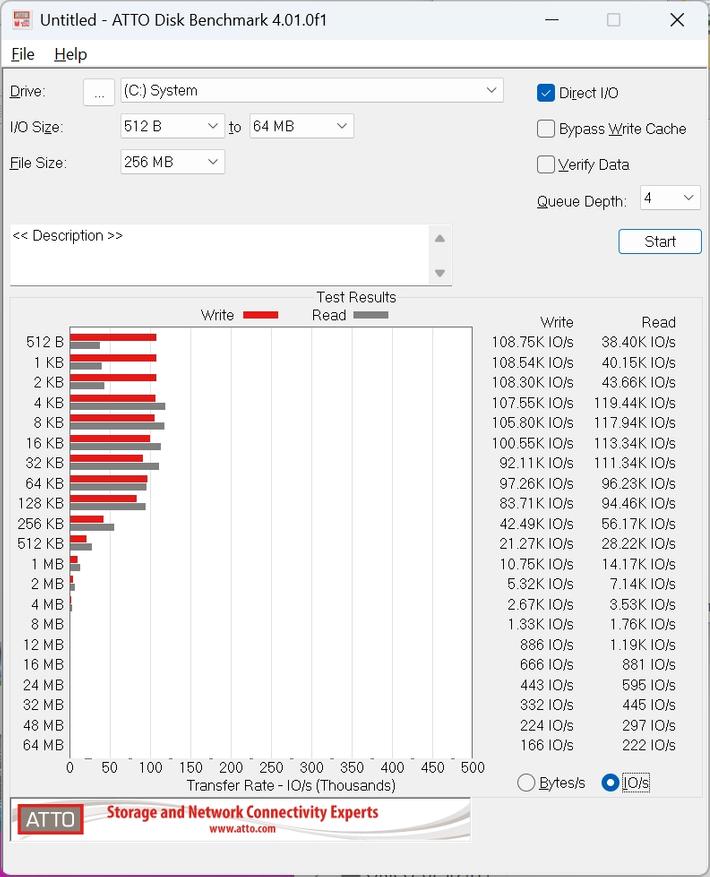This screenshot has width=710, height=877.
Task: Expand the Drive dropdown showing (C:) System
Action: point(312,91)
